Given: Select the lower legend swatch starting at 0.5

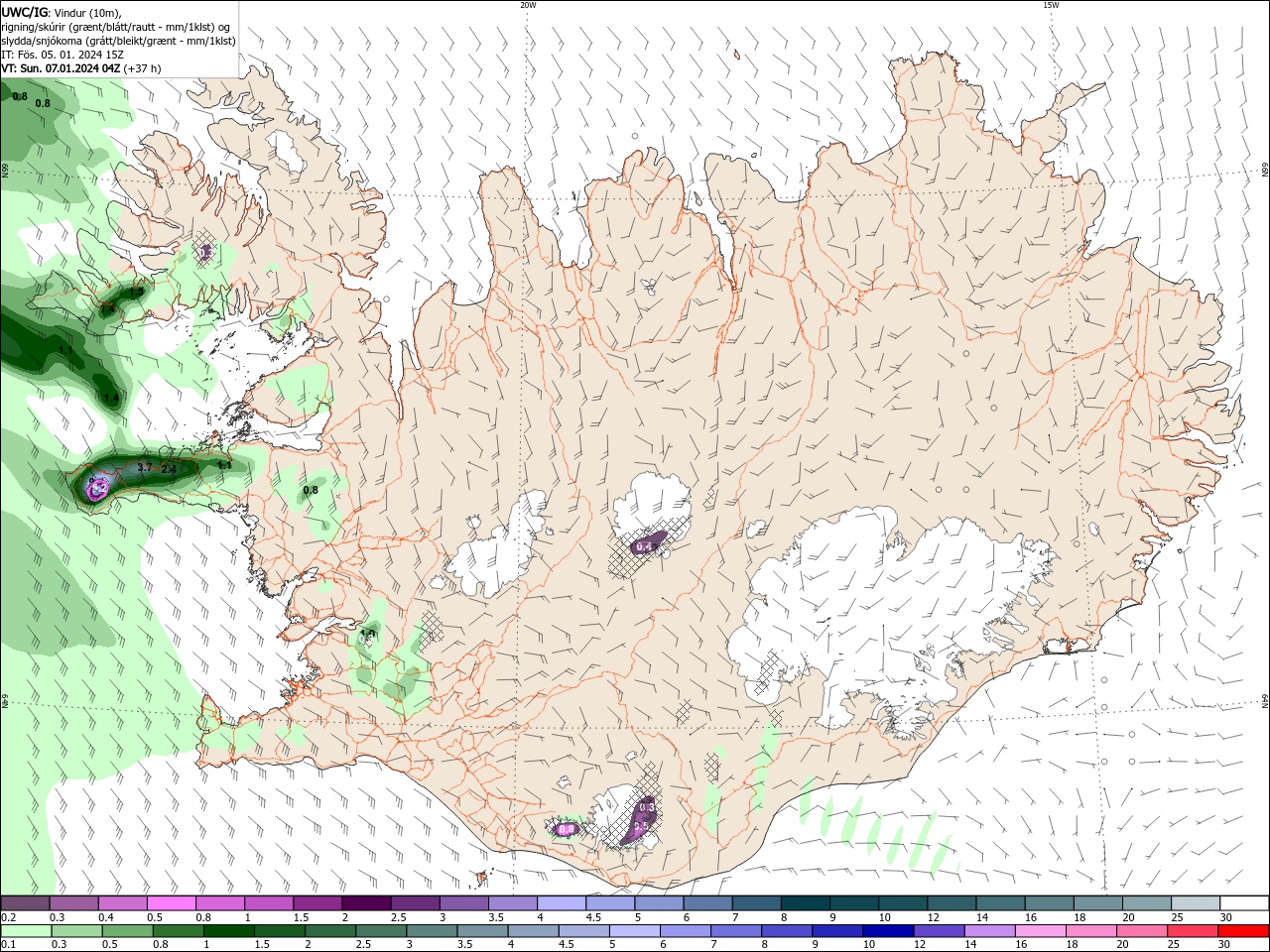Looking at the screenshot, I should click(x=127, y=931).
